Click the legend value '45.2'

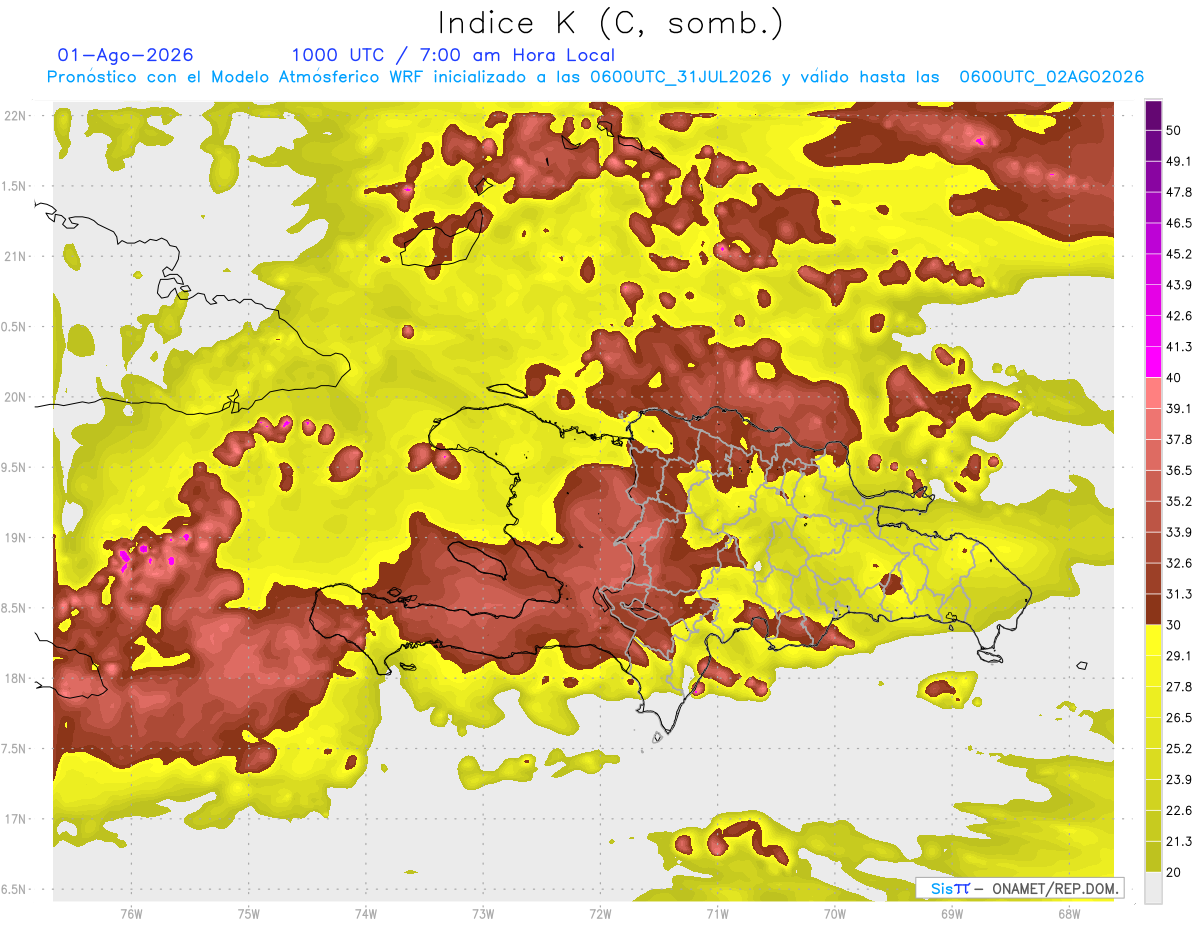click(x=1178, y=254)
